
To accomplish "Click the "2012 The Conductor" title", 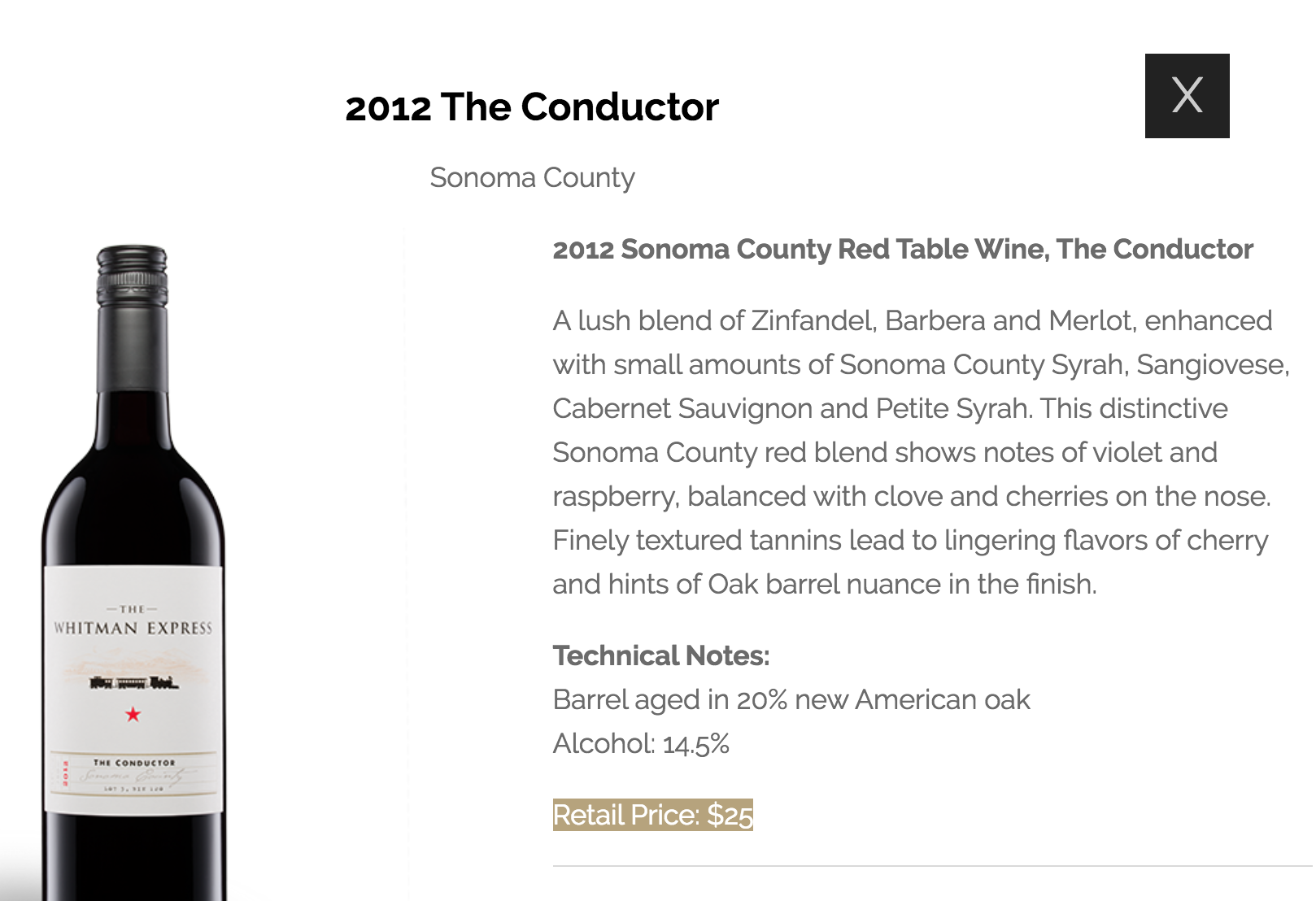I will coord(532,107).
